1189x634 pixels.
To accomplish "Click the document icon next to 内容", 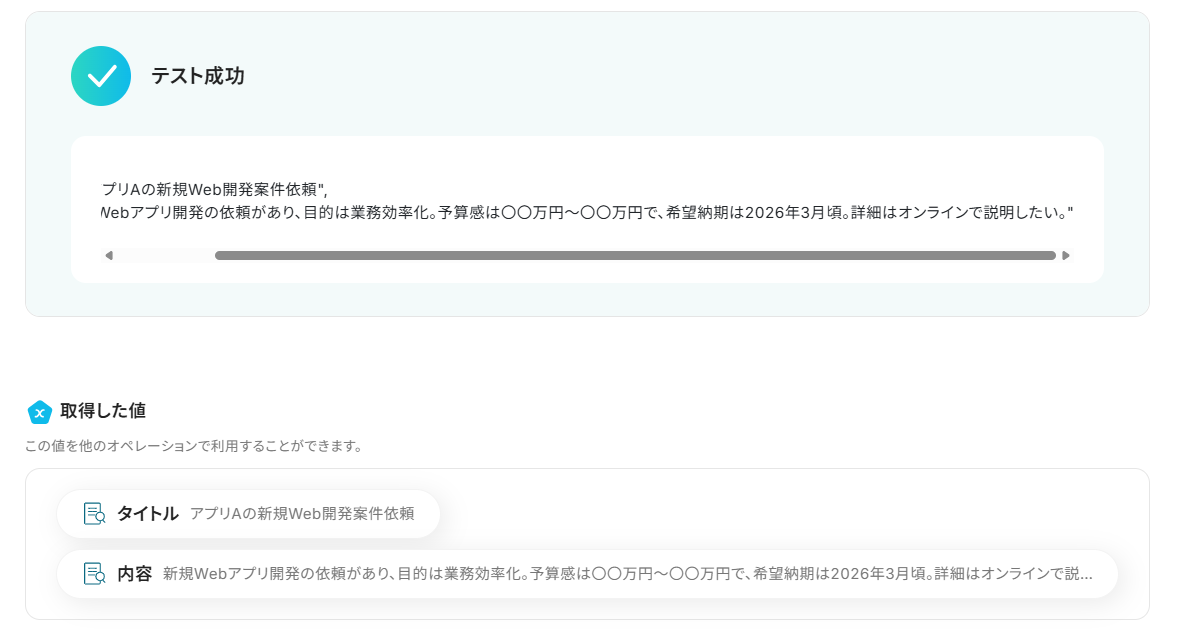I will pyautogui.click(x=94, y=573).
